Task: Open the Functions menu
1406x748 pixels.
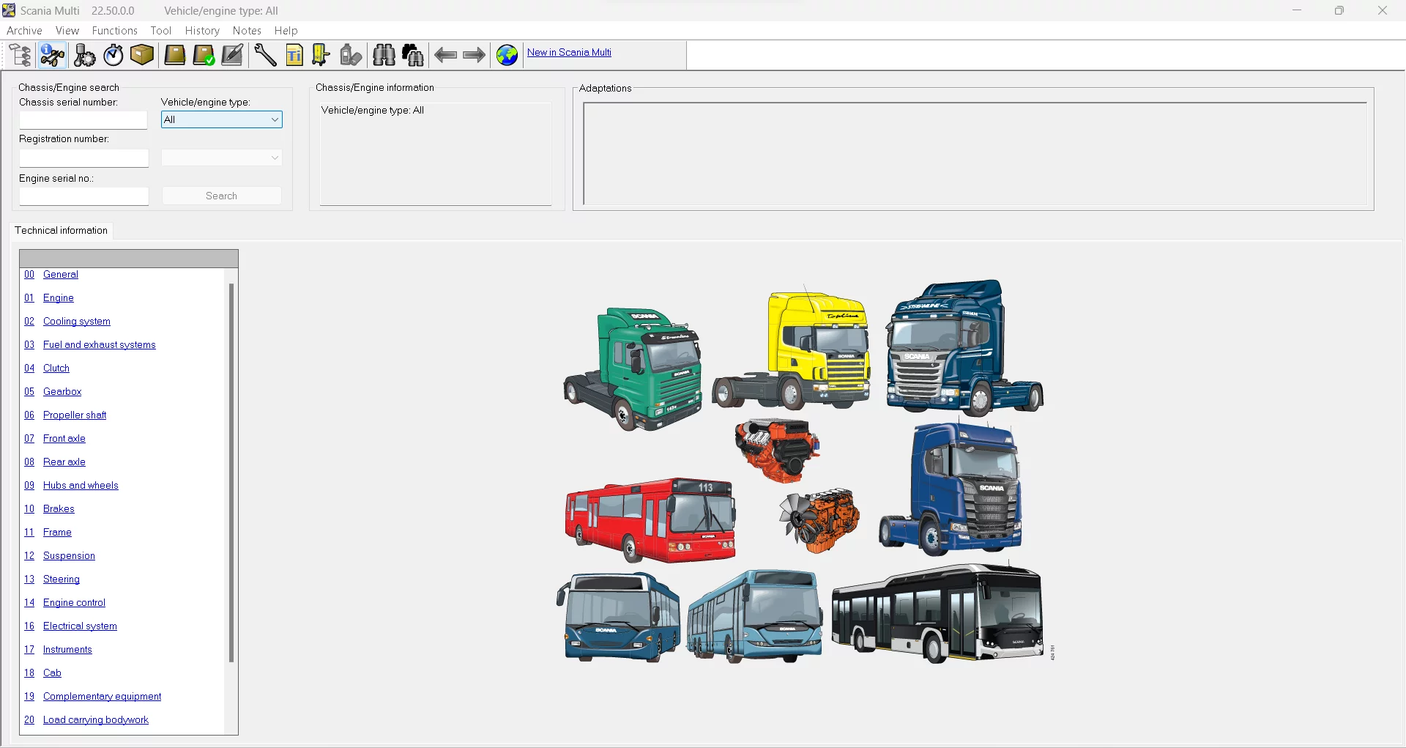Action: [113, 30]
